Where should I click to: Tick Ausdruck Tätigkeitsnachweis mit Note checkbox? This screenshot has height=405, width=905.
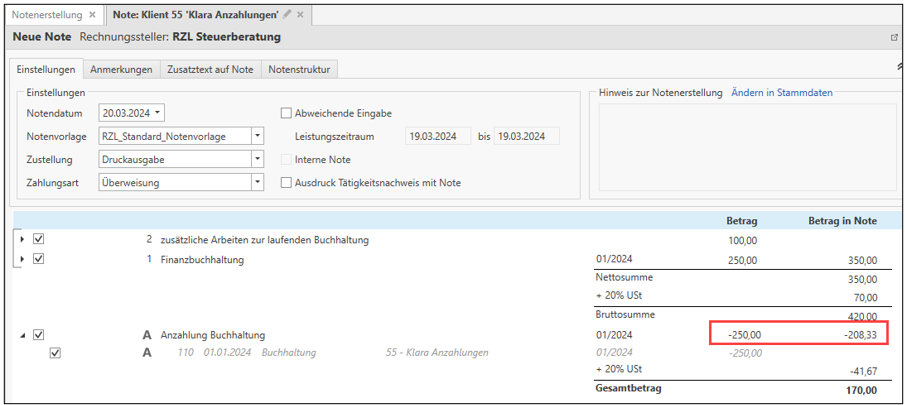(x=286, y=183)
